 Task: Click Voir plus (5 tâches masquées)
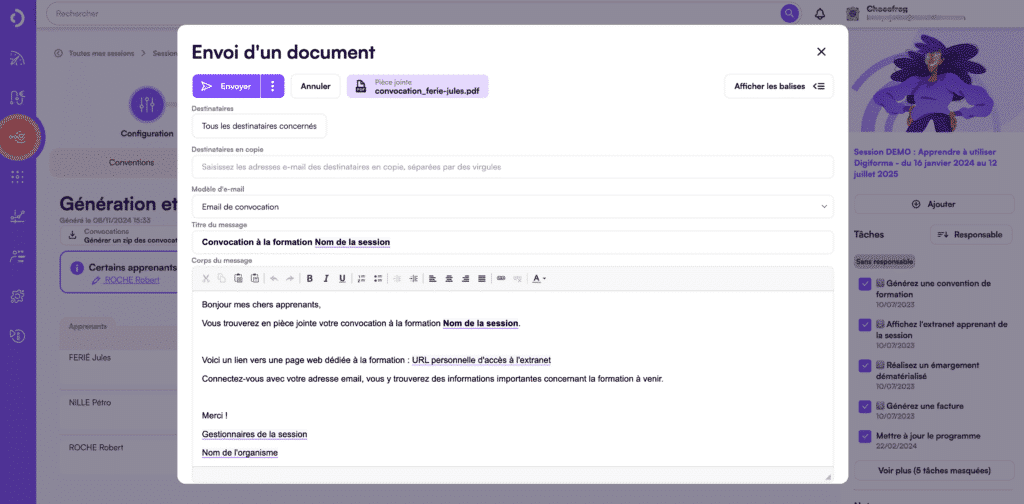tap(933, 470)
